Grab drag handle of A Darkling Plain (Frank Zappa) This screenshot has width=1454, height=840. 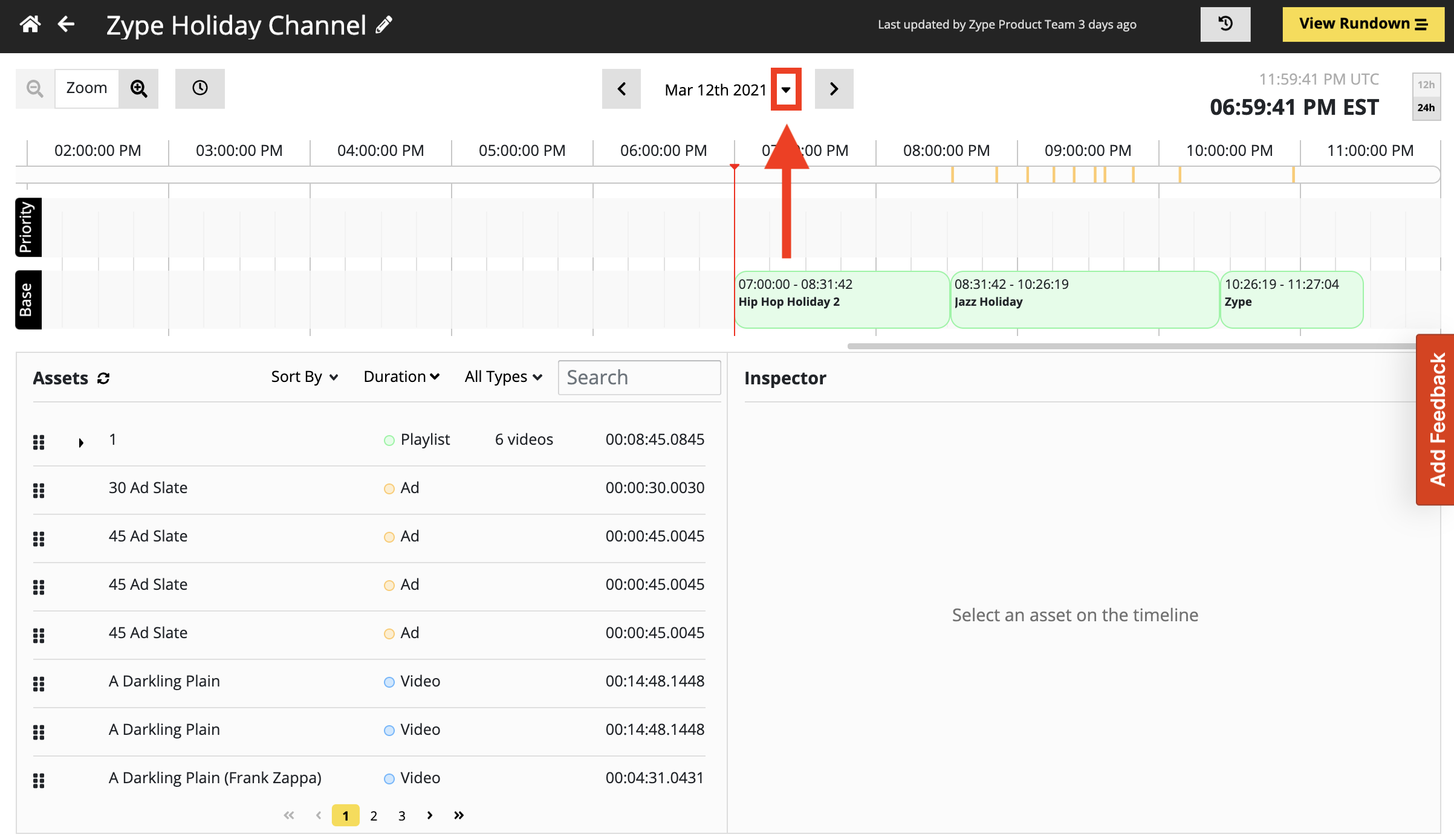pyautogui.click(x=39, y=781)
